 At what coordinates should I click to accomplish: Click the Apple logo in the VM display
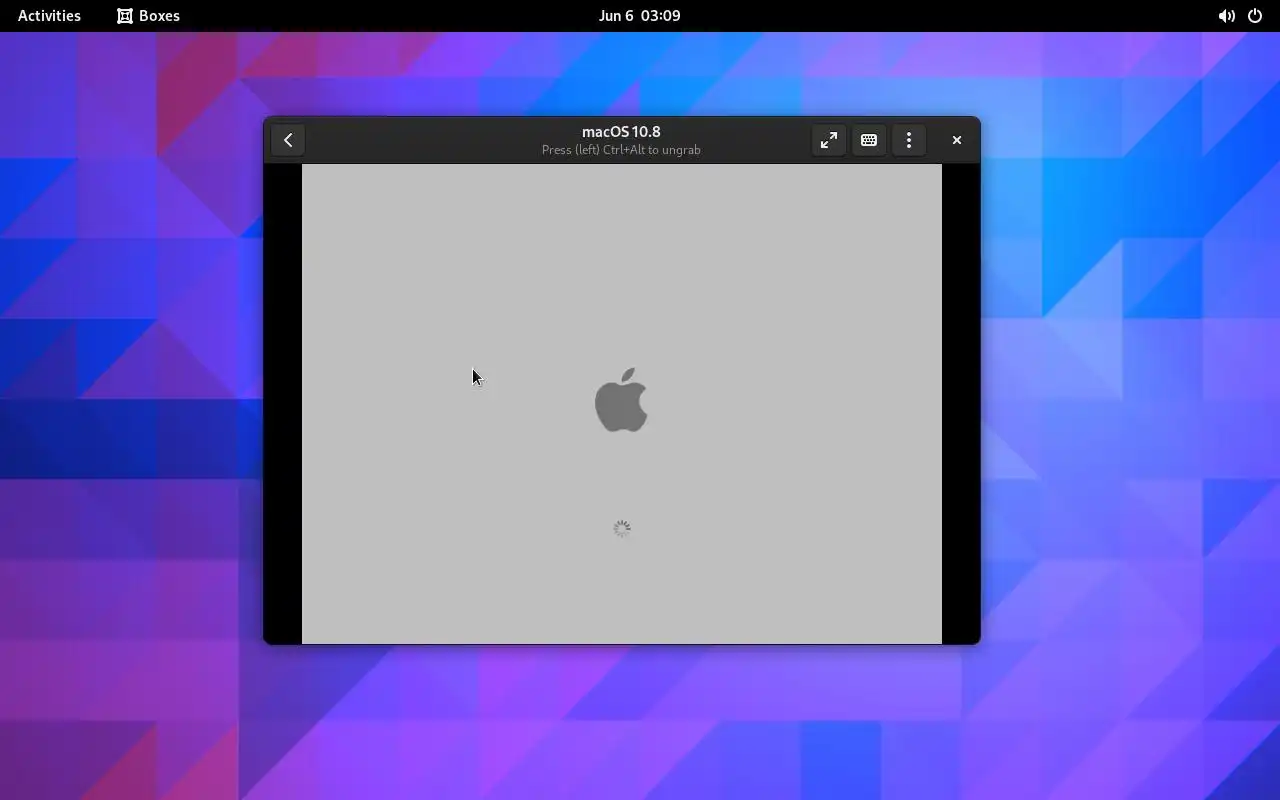click(x=621, y=400)
